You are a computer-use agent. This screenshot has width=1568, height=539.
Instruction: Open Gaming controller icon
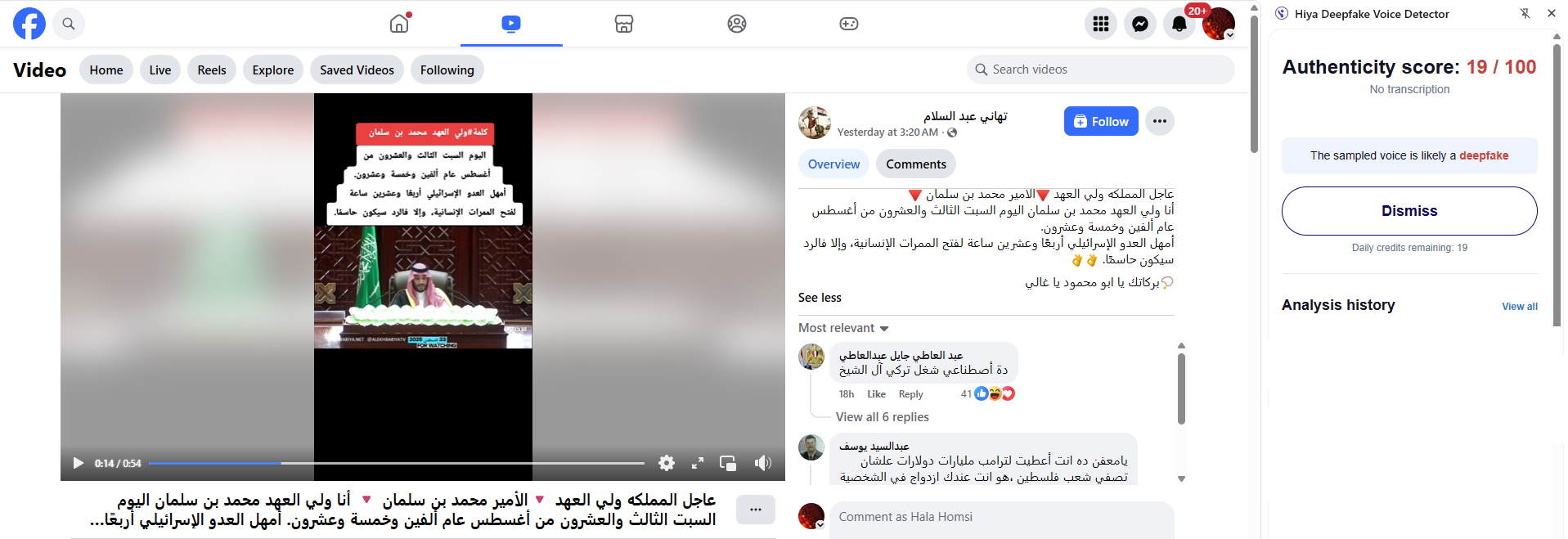(849, 24)
